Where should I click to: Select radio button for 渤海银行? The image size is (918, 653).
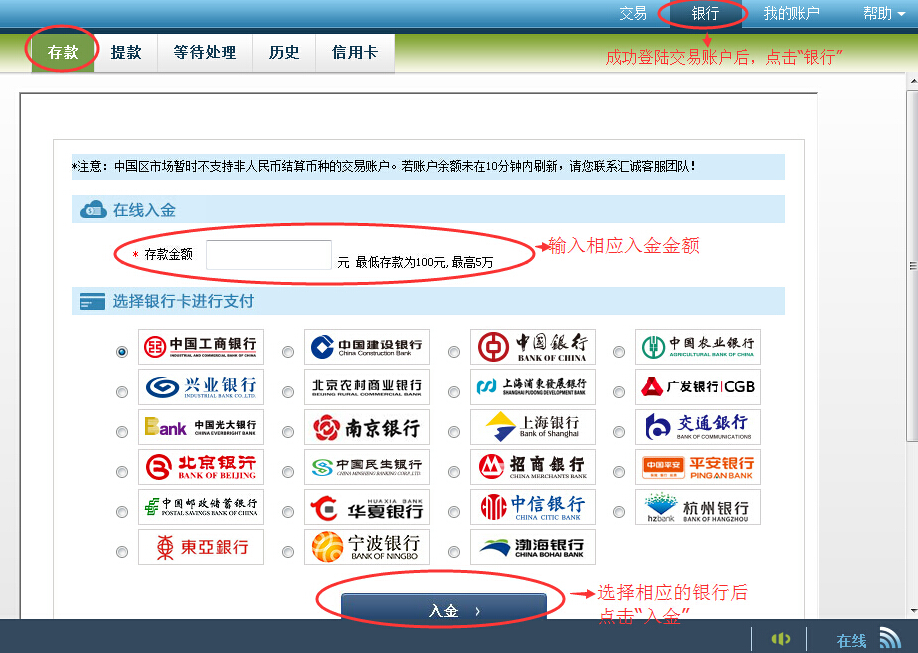click(454, 552)
